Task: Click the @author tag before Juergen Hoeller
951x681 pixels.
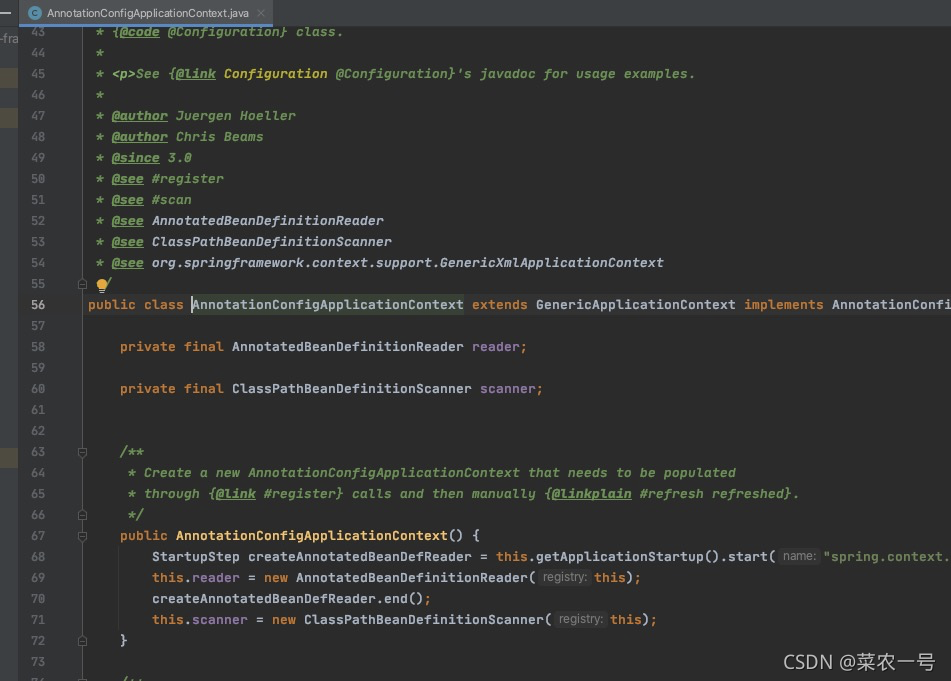Action: click(x=139, y=116)
